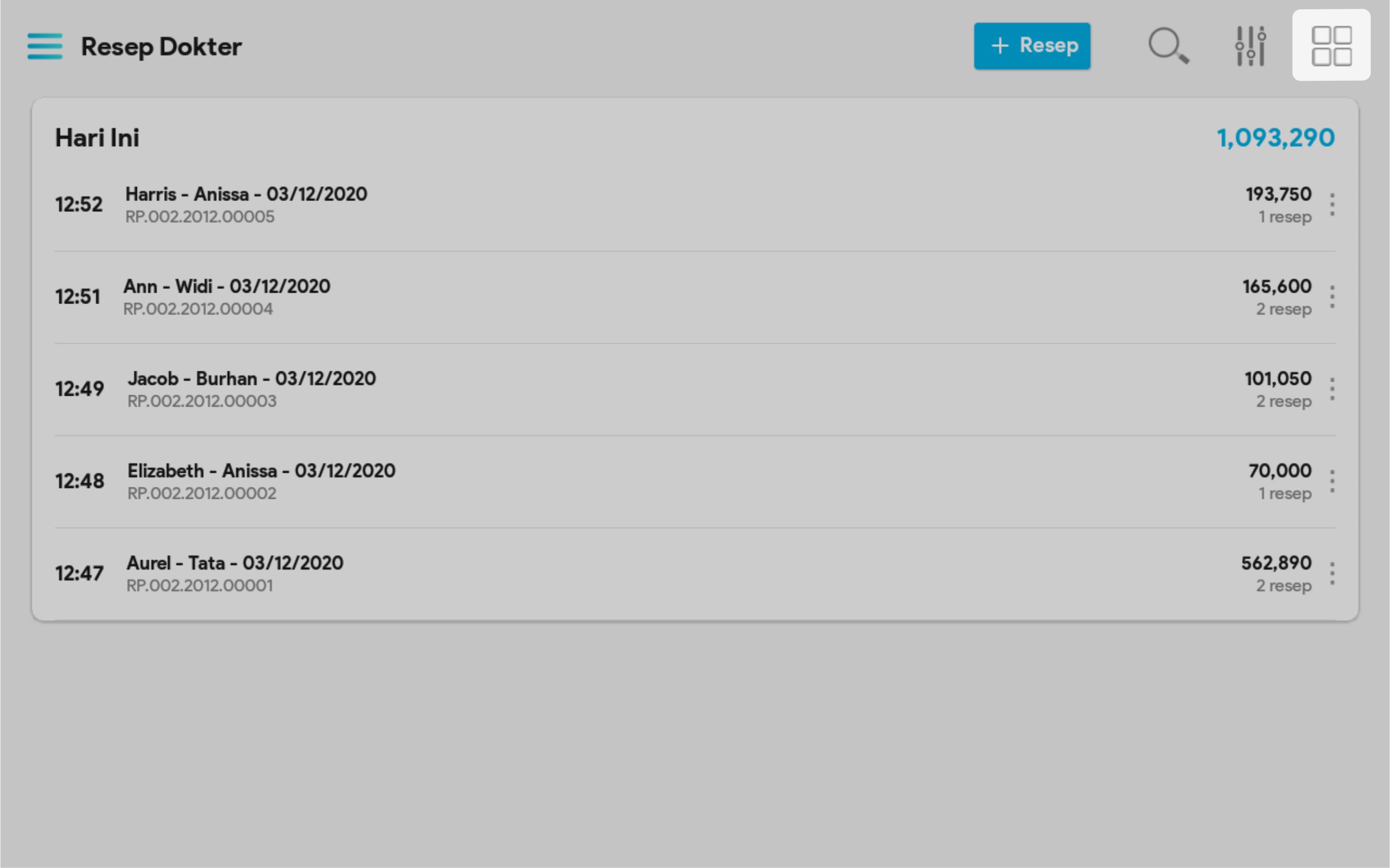
Task: Click today's total amount 1,093,290
Action: (1275, 138)
